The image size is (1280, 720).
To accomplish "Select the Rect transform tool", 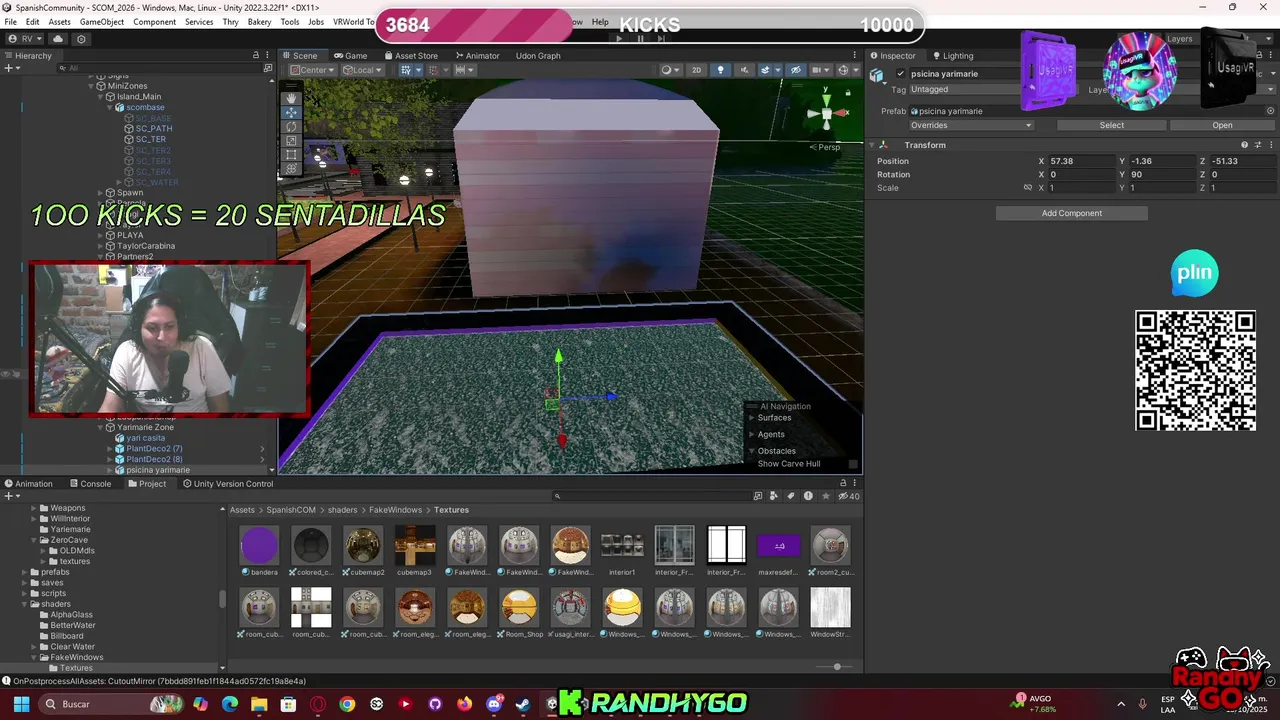I will pyautogui.click(x=291, y=154).
